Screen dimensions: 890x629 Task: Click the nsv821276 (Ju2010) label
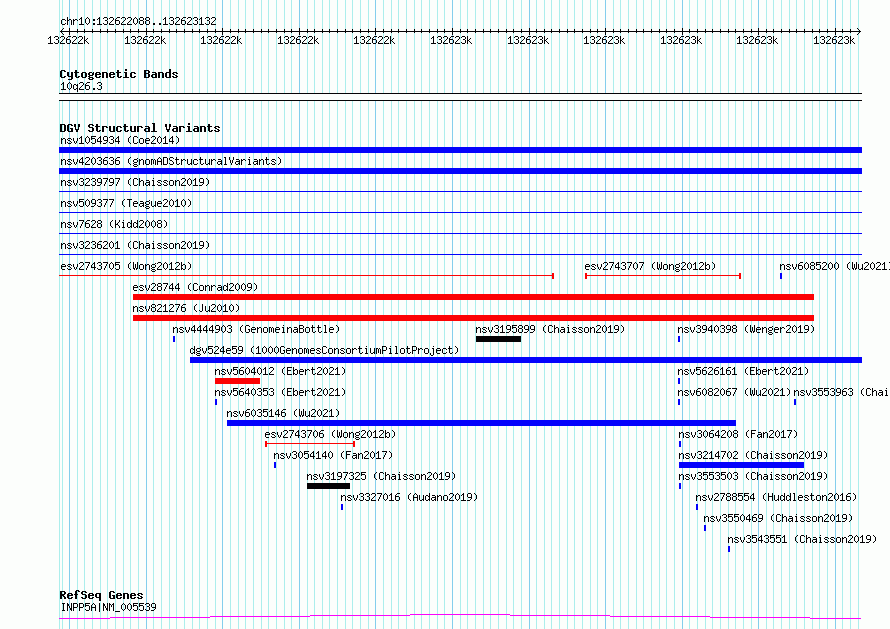pos(186,308)
